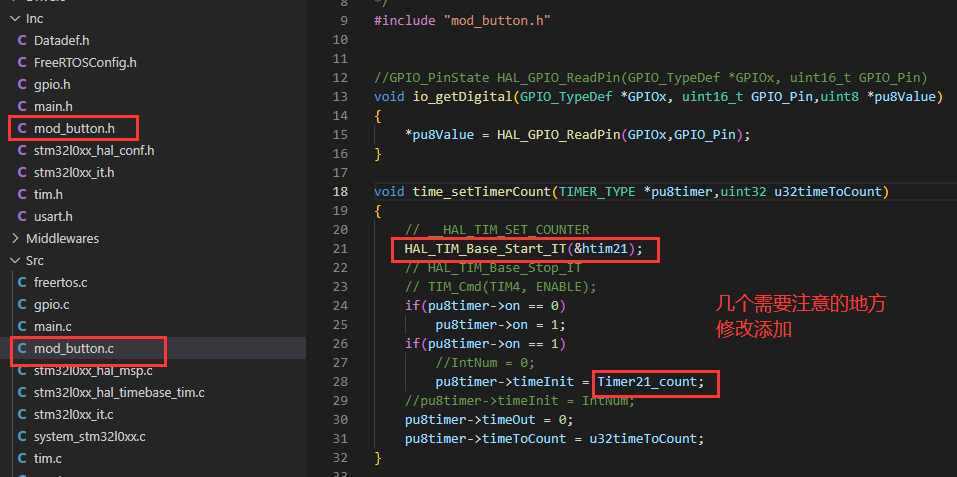Click HAL_TIM_Base_Start_IT call
The image size is (957, 477).
[x=485, y=248]
